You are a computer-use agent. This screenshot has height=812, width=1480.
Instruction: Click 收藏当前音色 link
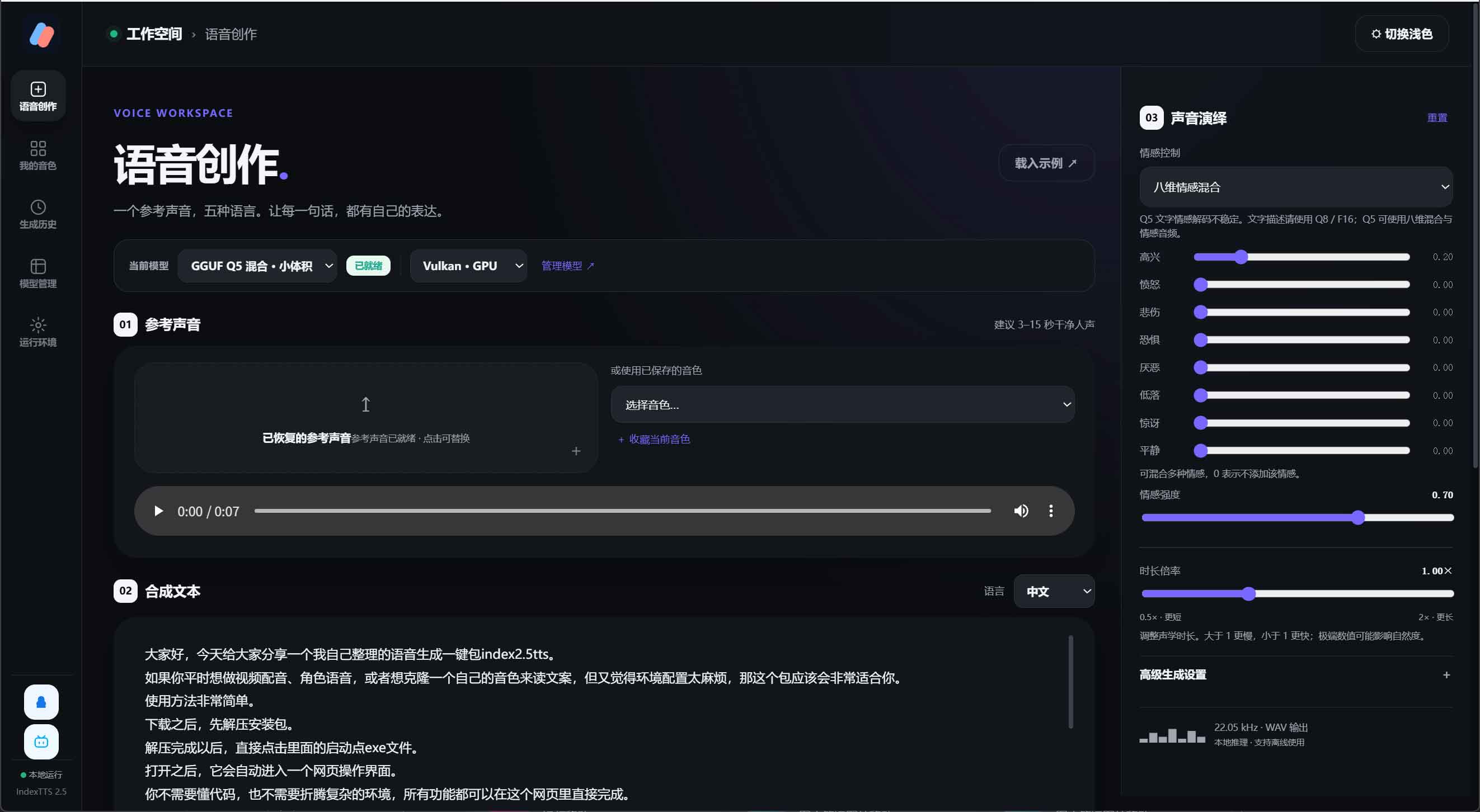pyautogui.click(x=654, y=440)
